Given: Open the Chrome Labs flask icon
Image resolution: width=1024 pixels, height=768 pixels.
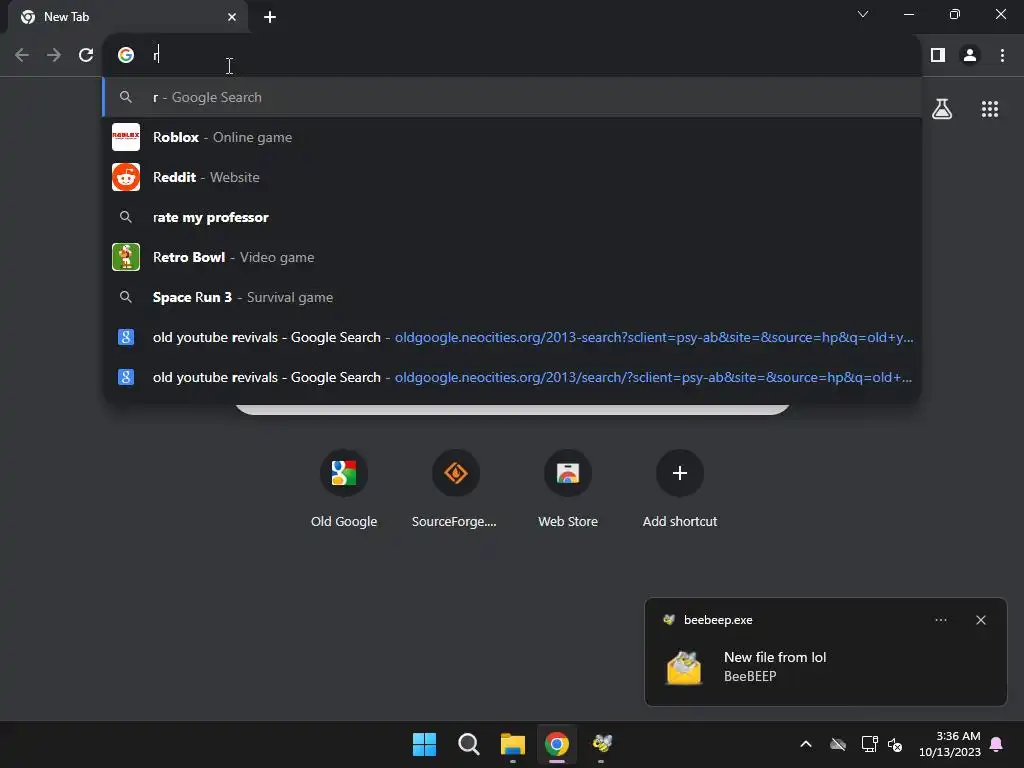Looking at the screenshot, I should coord(942,109).
